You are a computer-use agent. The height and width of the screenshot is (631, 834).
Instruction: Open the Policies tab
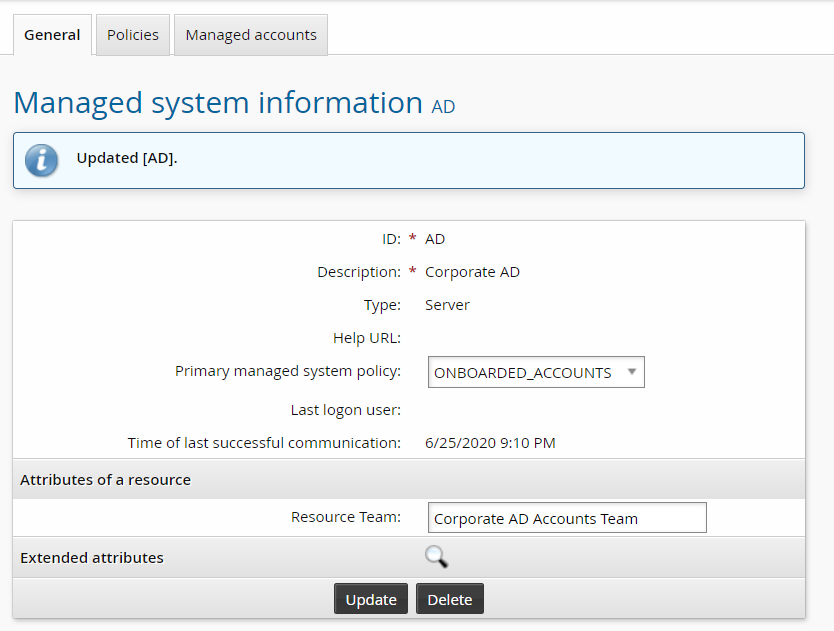click(x=133, y=35)
